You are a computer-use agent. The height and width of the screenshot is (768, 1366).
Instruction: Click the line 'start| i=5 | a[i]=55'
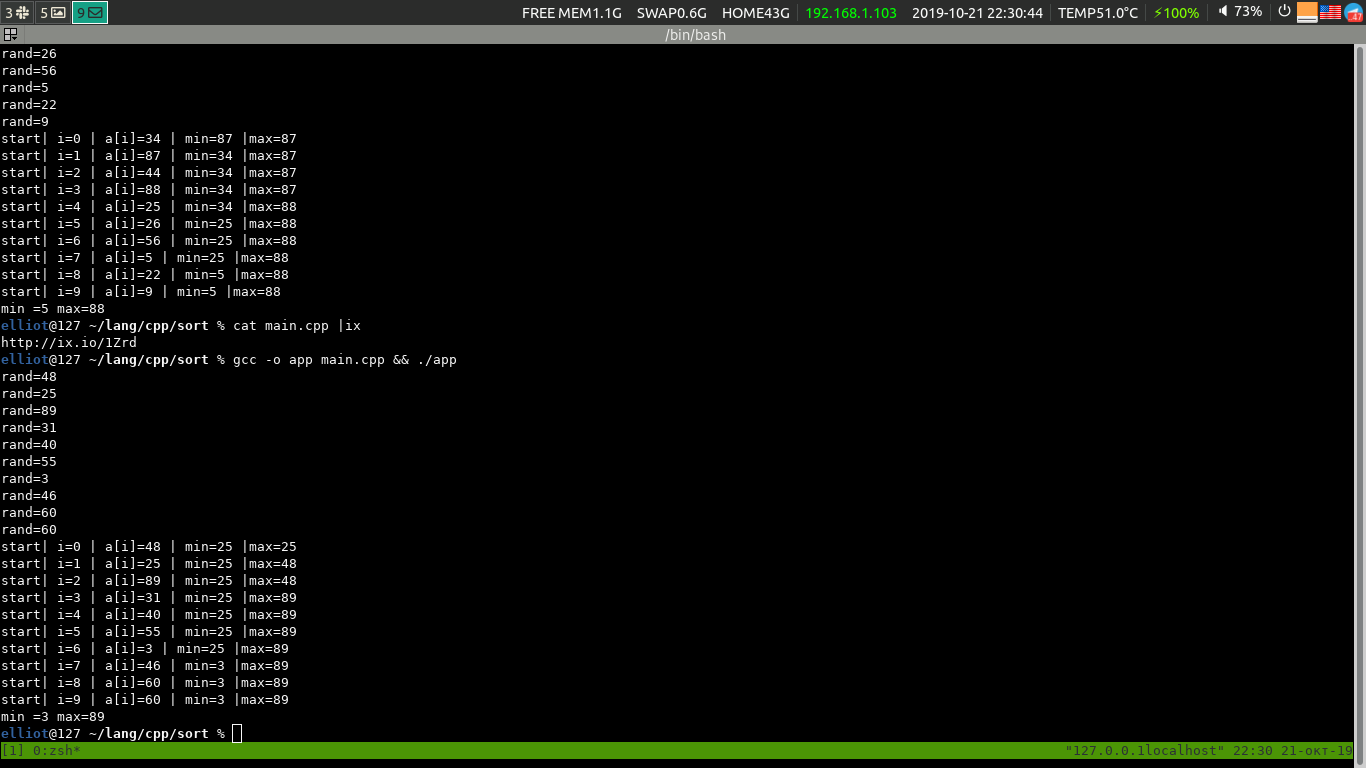pos(149,632)
